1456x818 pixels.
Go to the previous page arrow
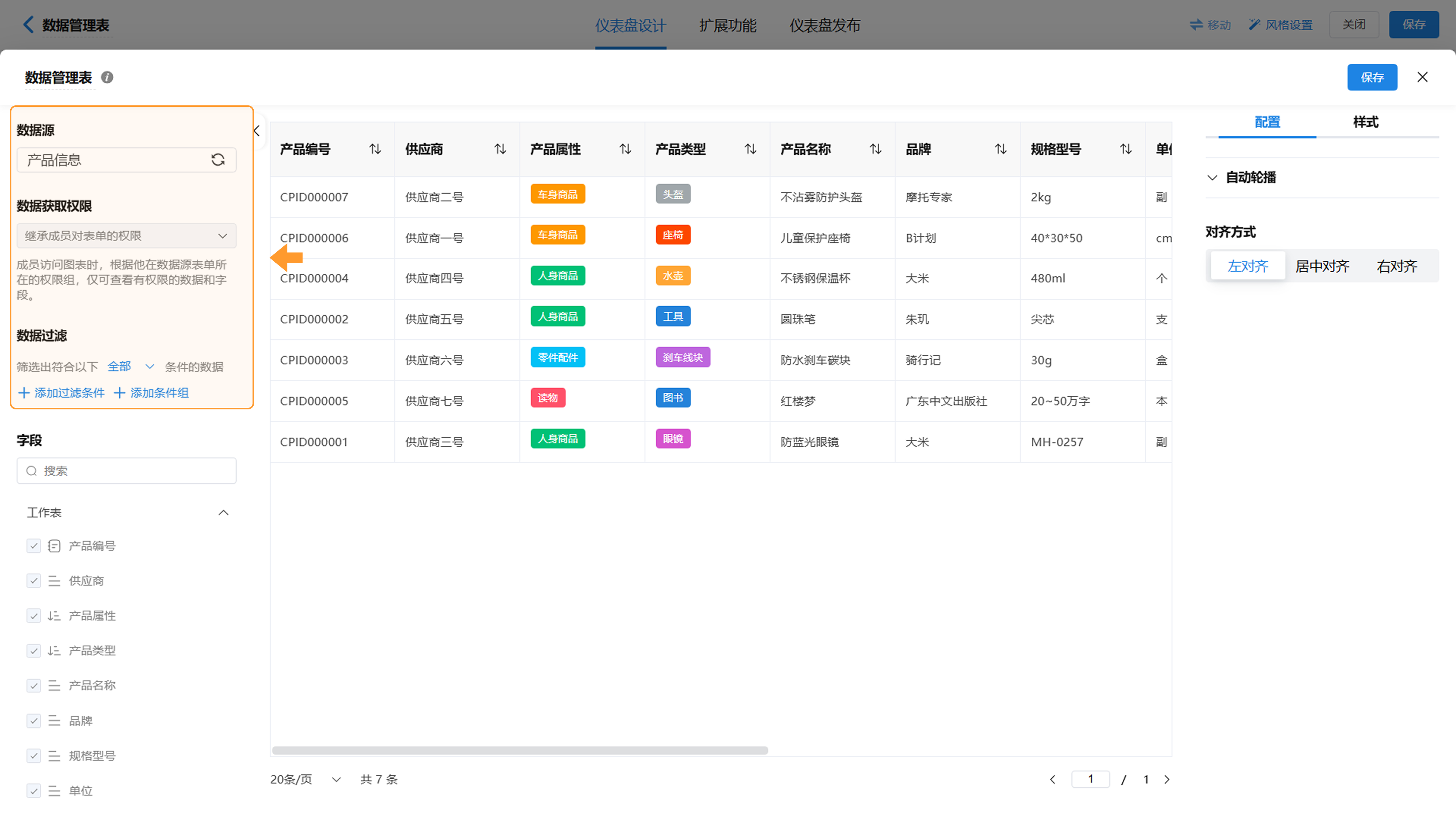pyautogui.click(x=1053, y=780)
